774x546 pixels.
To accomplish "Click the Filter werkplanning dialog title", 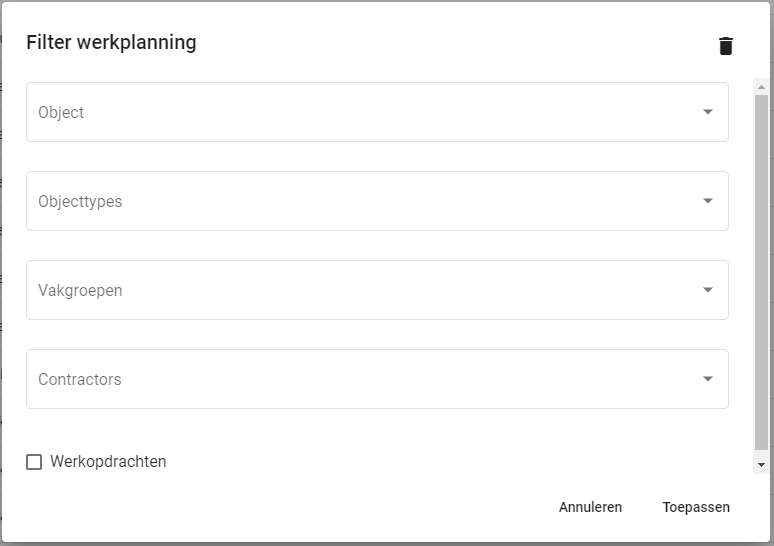I will point(111,42).
